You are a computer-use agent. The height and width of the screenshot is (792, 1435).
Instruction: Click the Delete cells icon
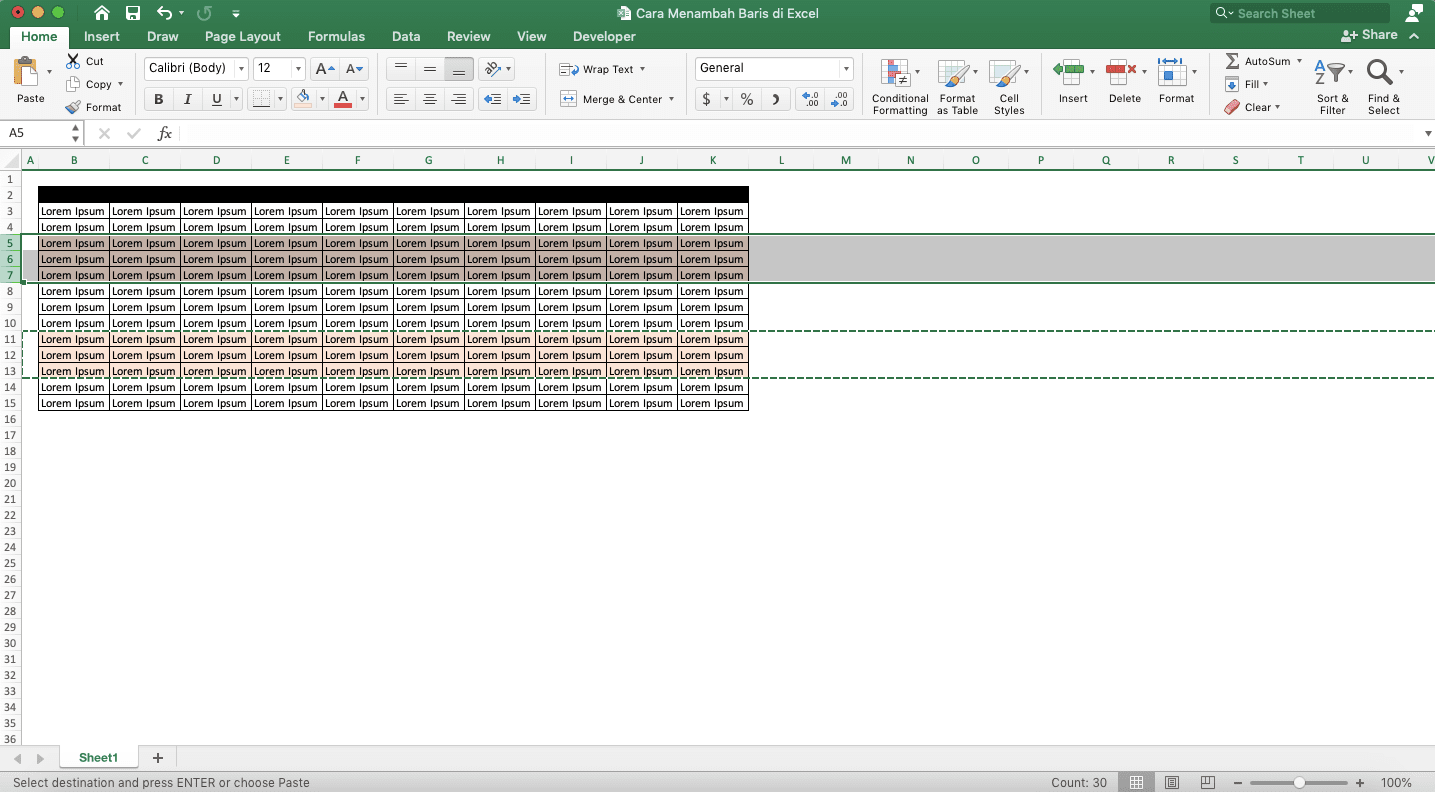click(x=1122, y=71)
